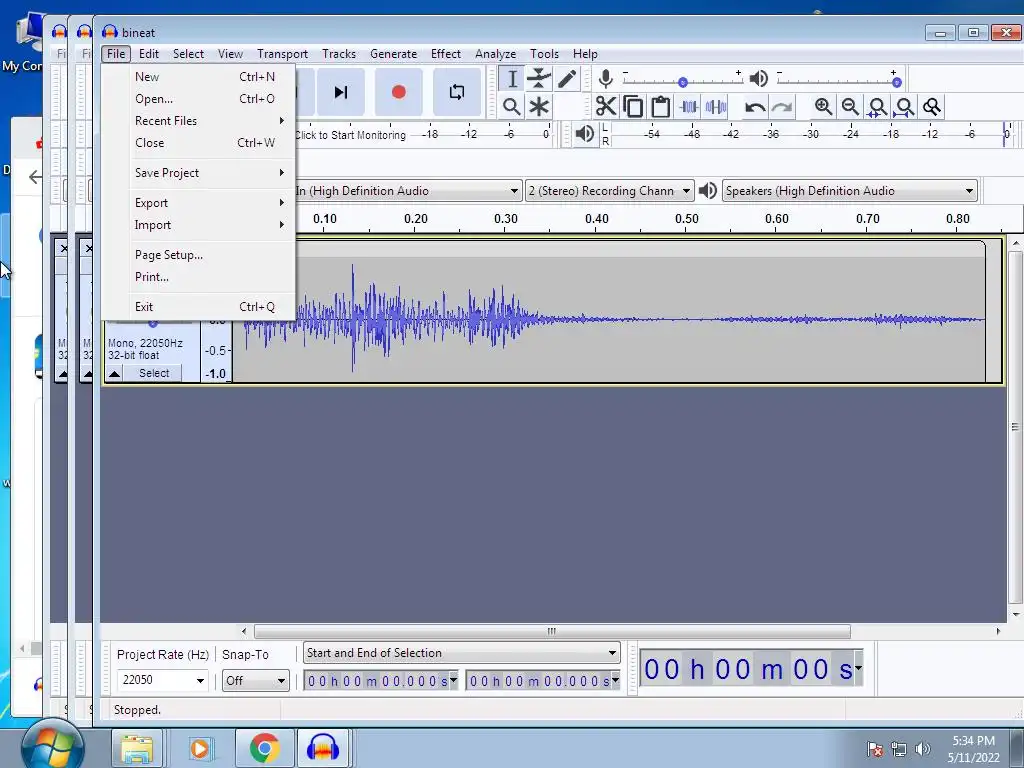1024x768 pixels.
Task: Click the Copy icon in edit toolbar
Action: tap(633, 106)
